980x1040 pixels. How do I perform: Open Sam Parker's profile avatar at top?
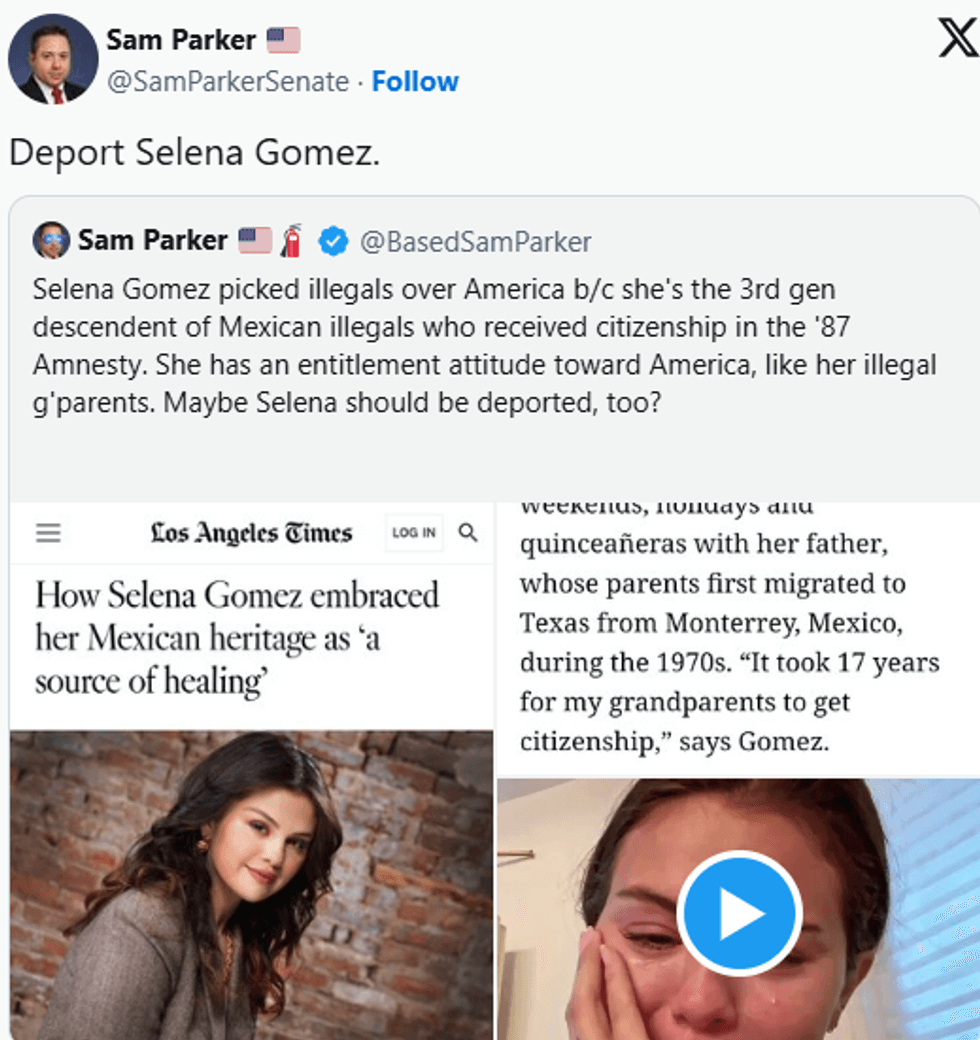coord(53,59)
